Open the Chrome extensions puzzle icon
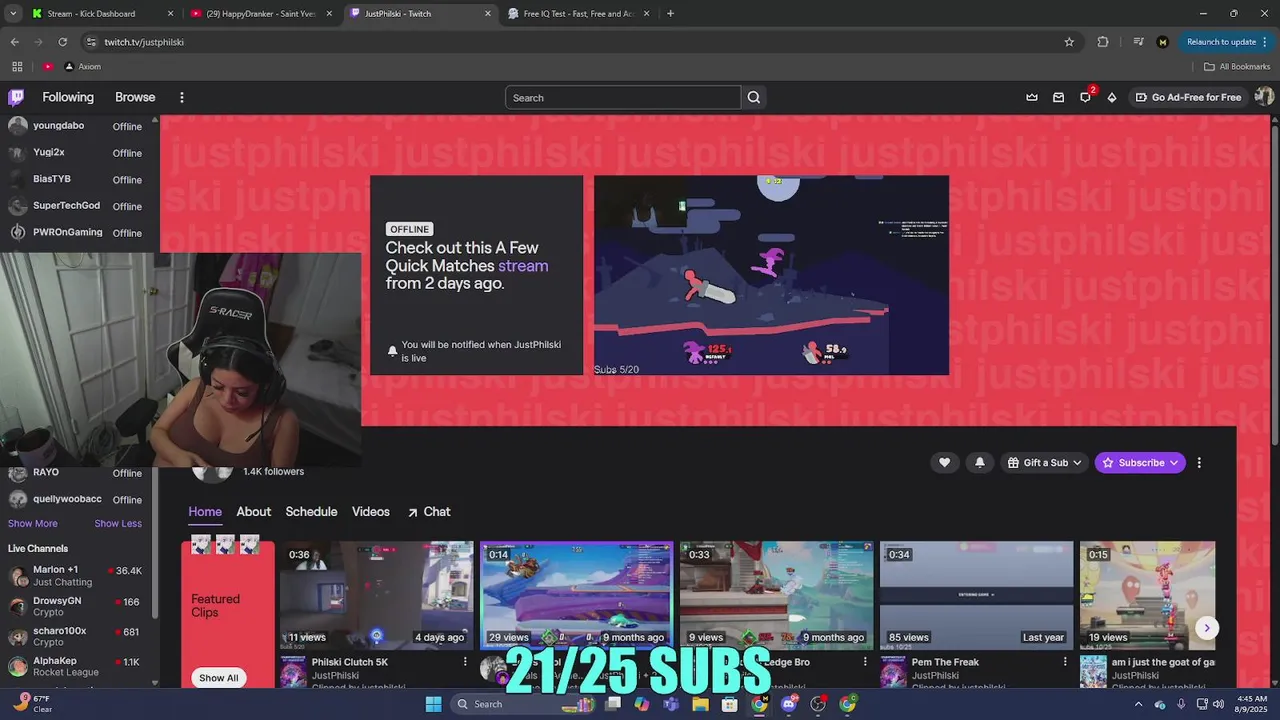1280x720 pixels. (x=1103, y=42)
